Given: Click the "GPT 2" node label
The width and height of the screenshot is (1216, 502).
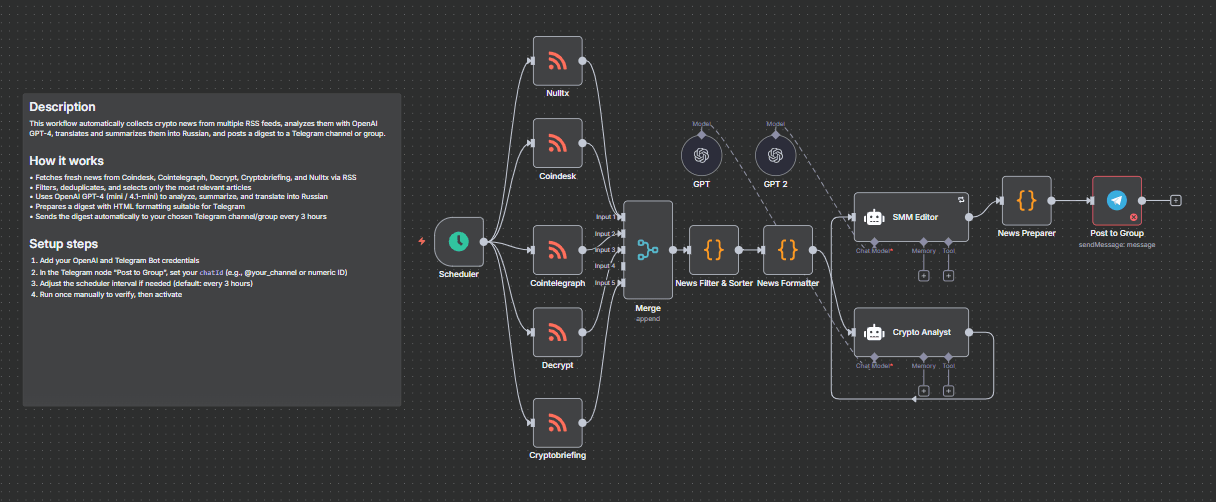Looking at the screenshot, I should [775, 185].
